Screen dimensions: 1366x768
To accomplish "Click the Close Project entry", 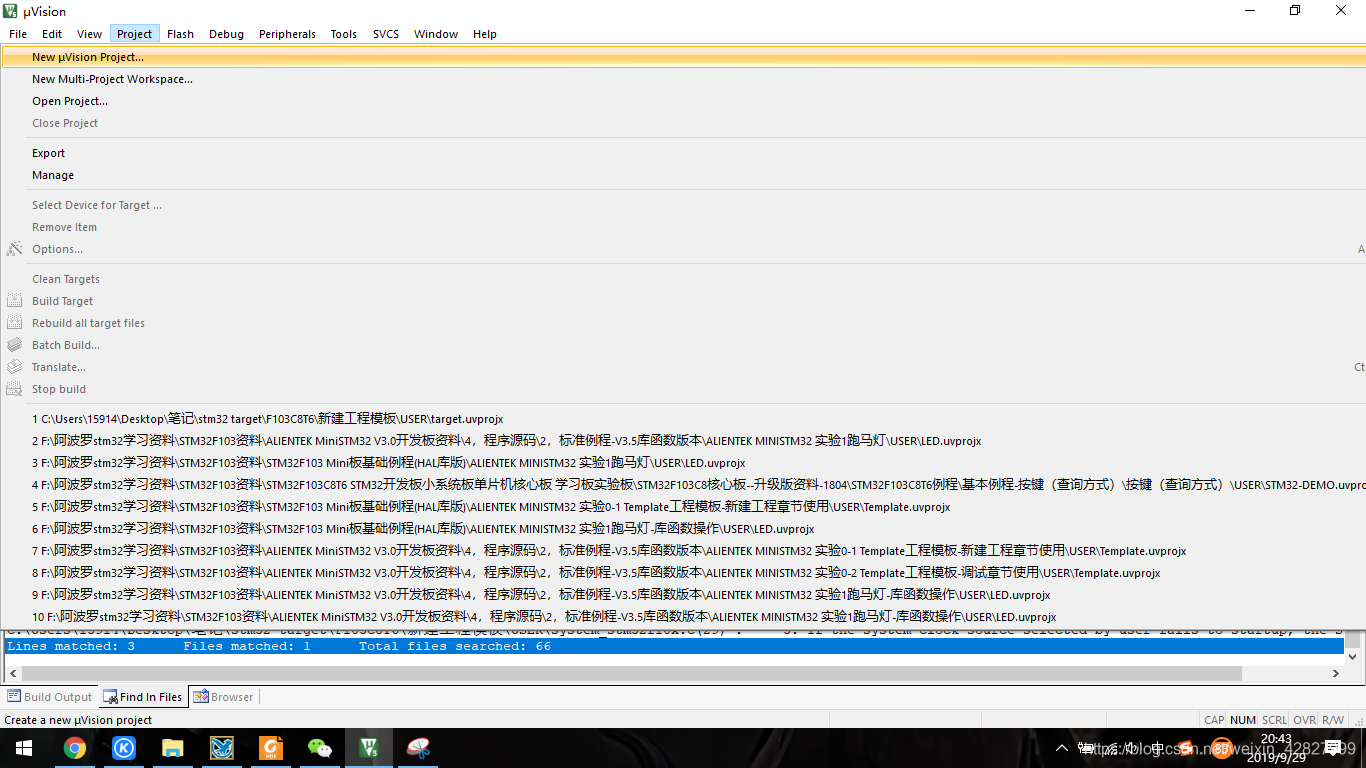I will click(683, 123).
